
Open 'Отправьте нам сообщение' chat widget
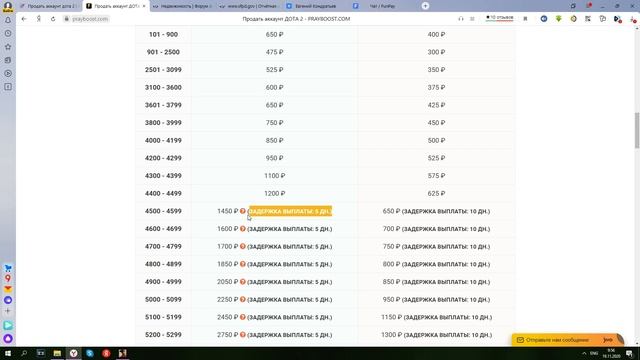click(568, 340)
